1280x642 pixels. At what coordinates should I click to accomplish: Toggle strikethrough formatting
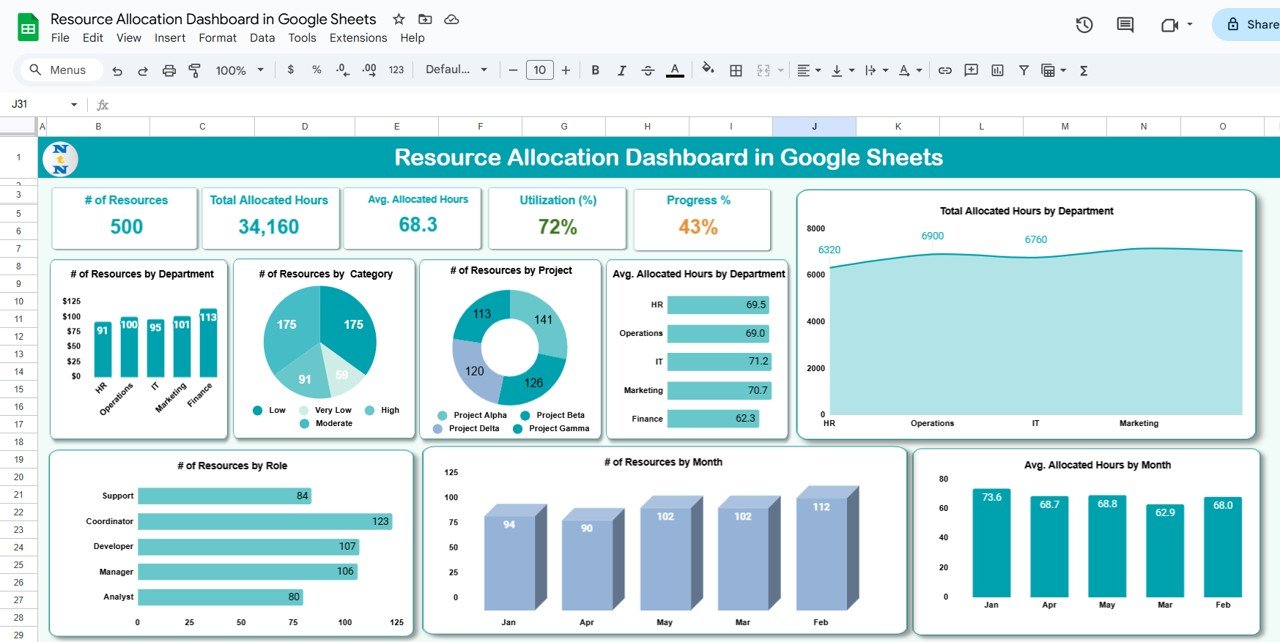648,70
